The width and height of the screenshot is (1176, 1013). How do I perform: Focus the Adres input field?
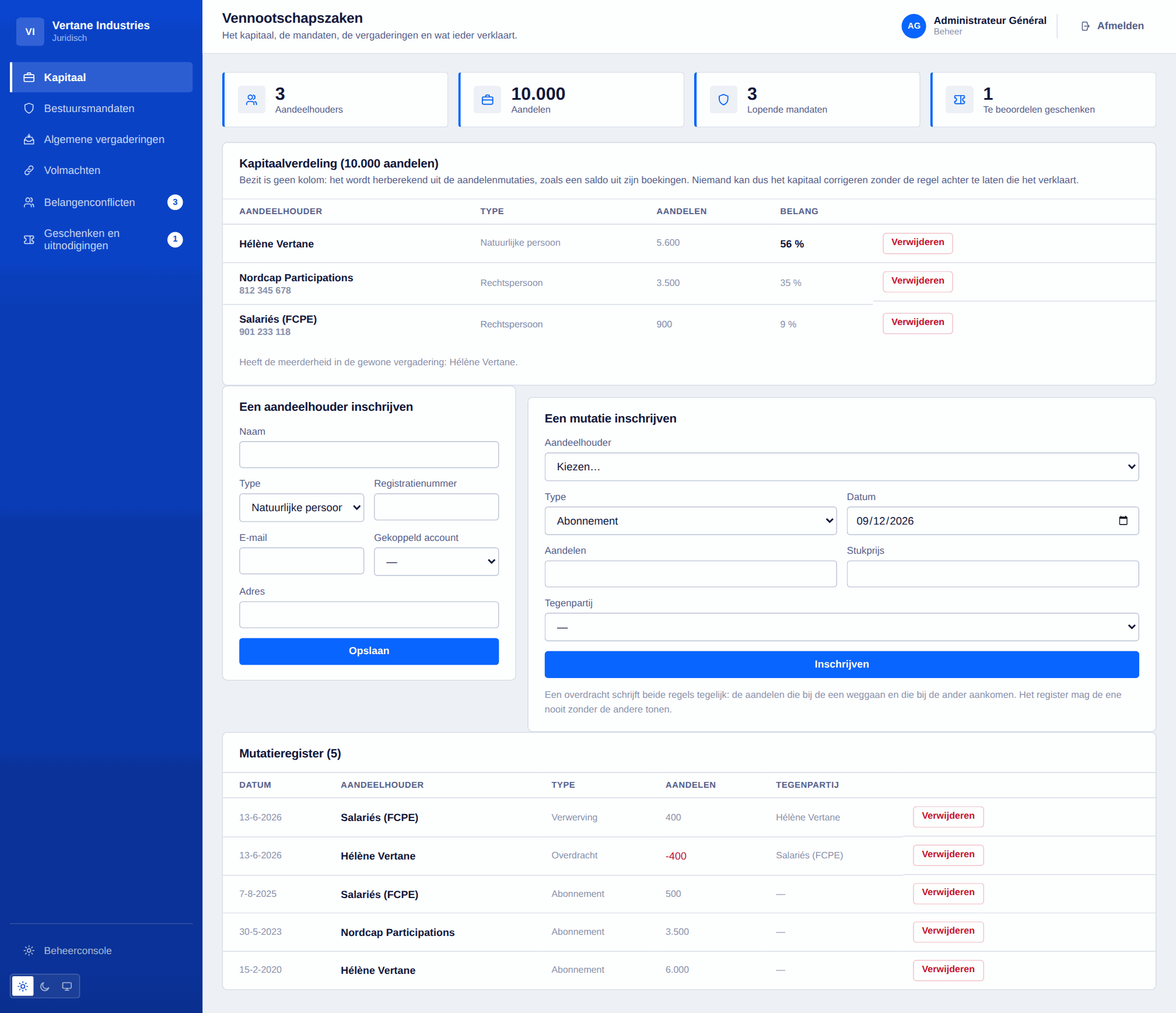point(369,615)
